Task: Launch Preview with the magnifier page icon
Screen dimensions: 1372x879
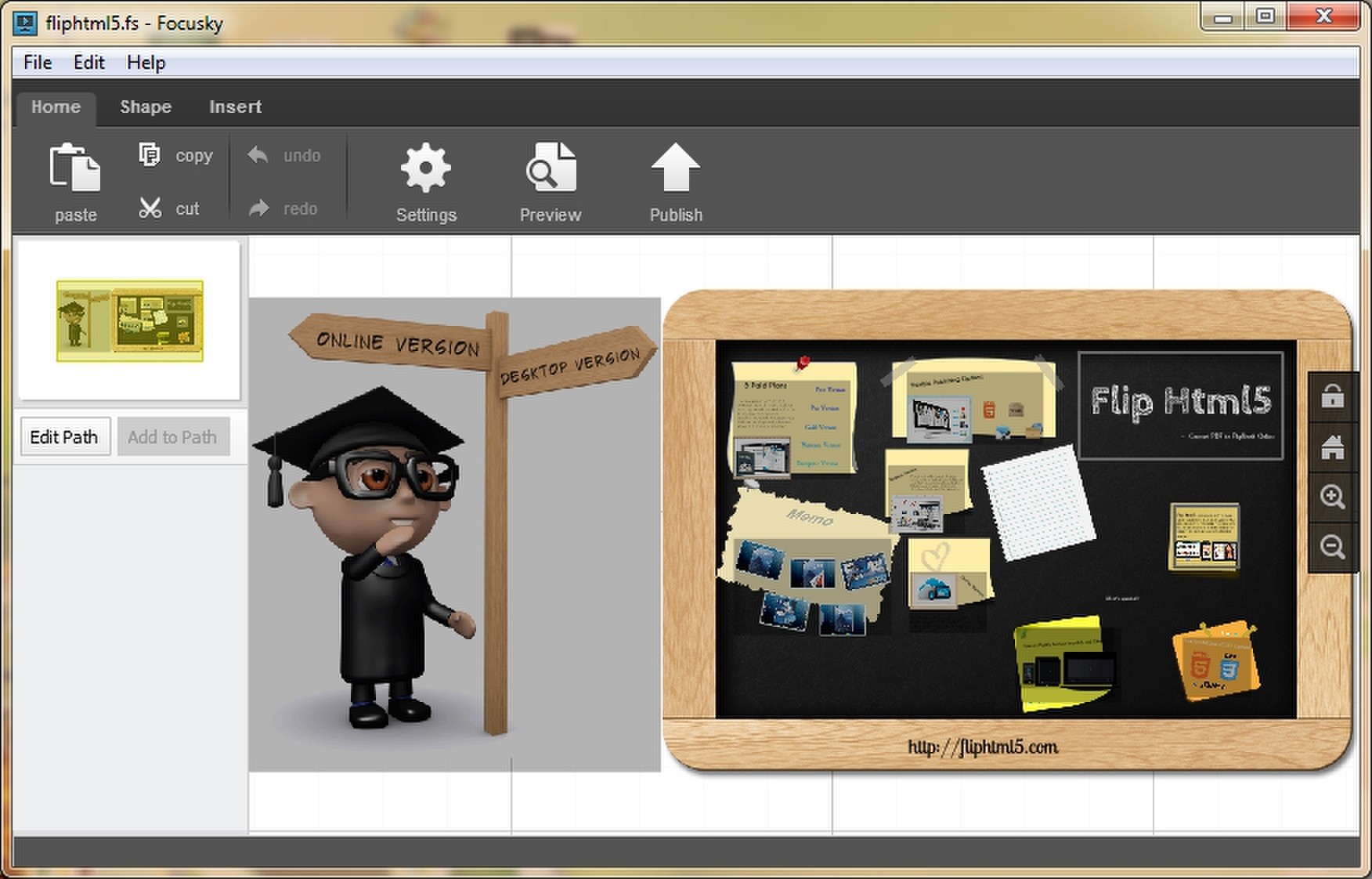Action: tap(551, 167)
